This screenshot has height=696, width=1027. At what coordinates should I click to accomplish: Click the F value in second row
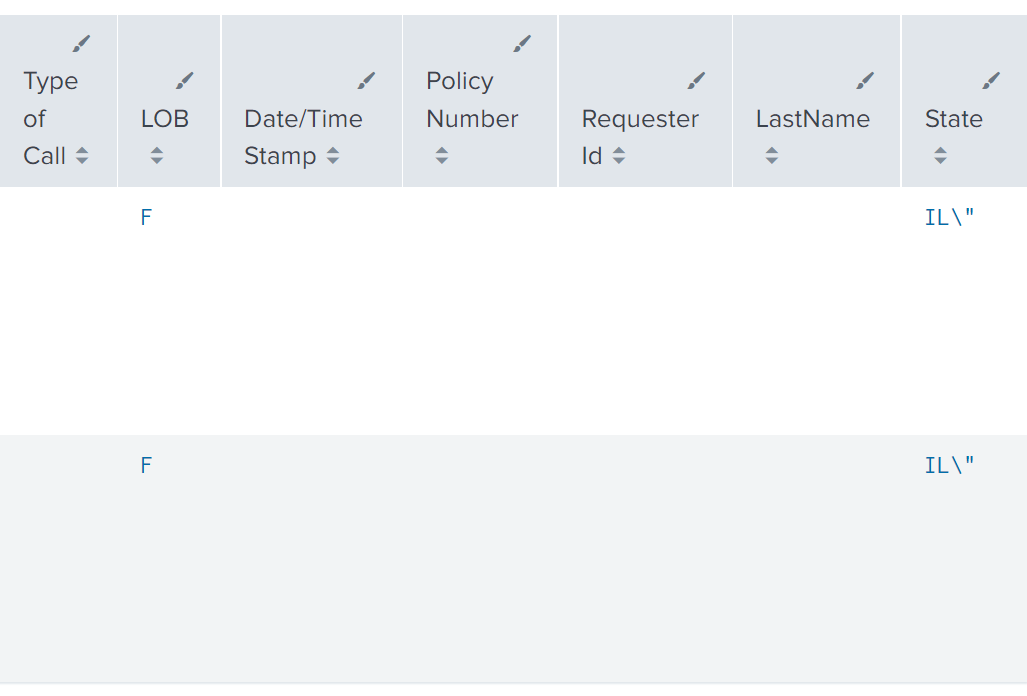tap(146, 466)
